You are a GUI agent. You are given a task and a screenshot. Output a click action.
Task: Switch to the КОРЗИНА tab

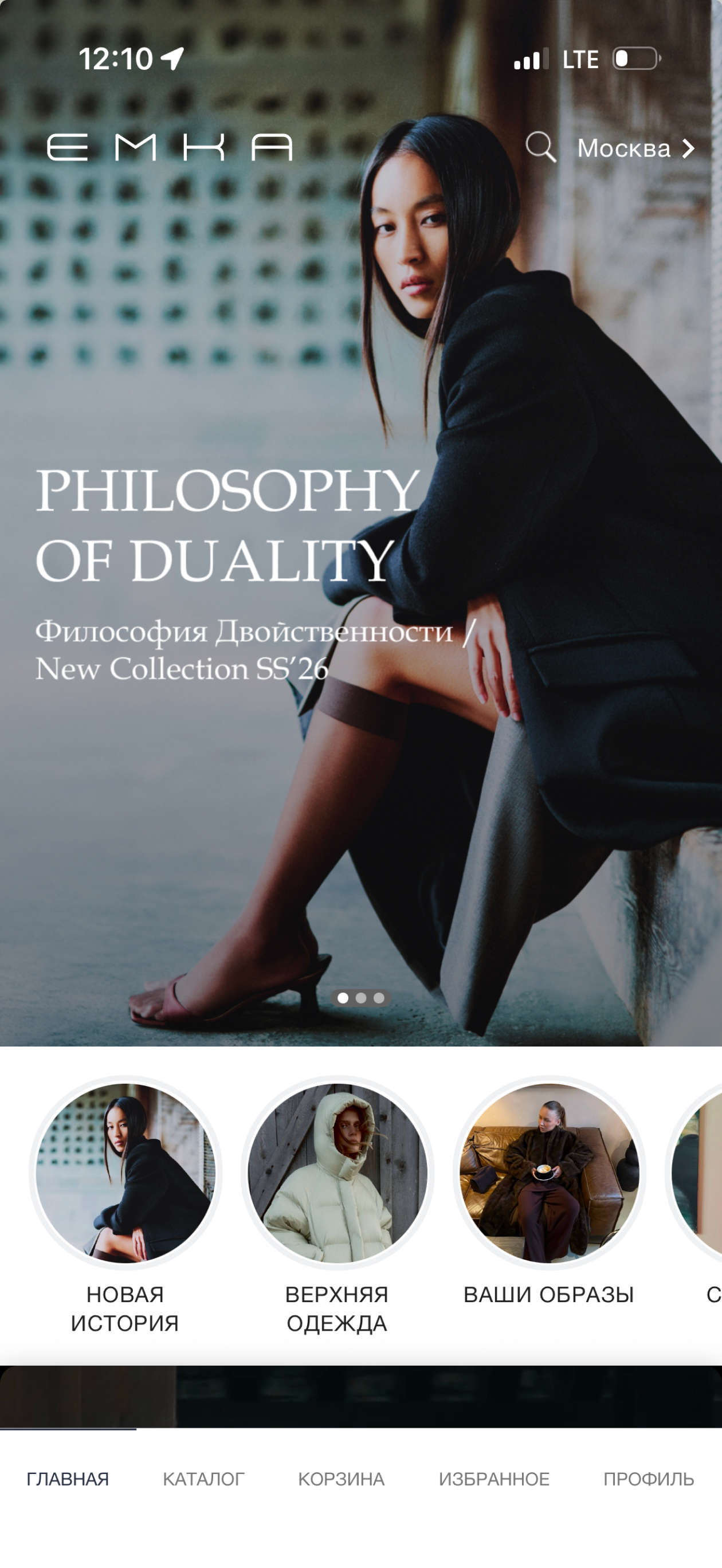coord(342,1479)
